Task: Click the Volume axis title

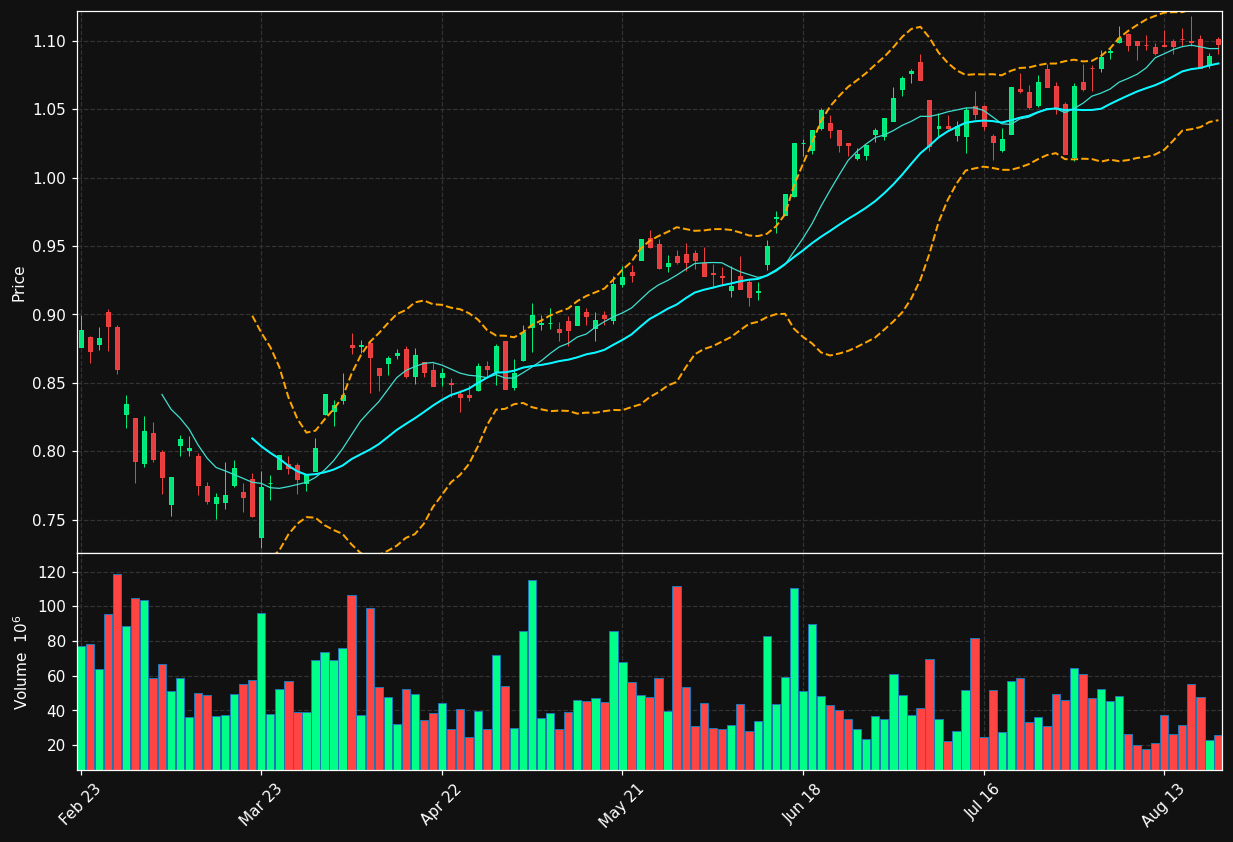Action: 20,662
